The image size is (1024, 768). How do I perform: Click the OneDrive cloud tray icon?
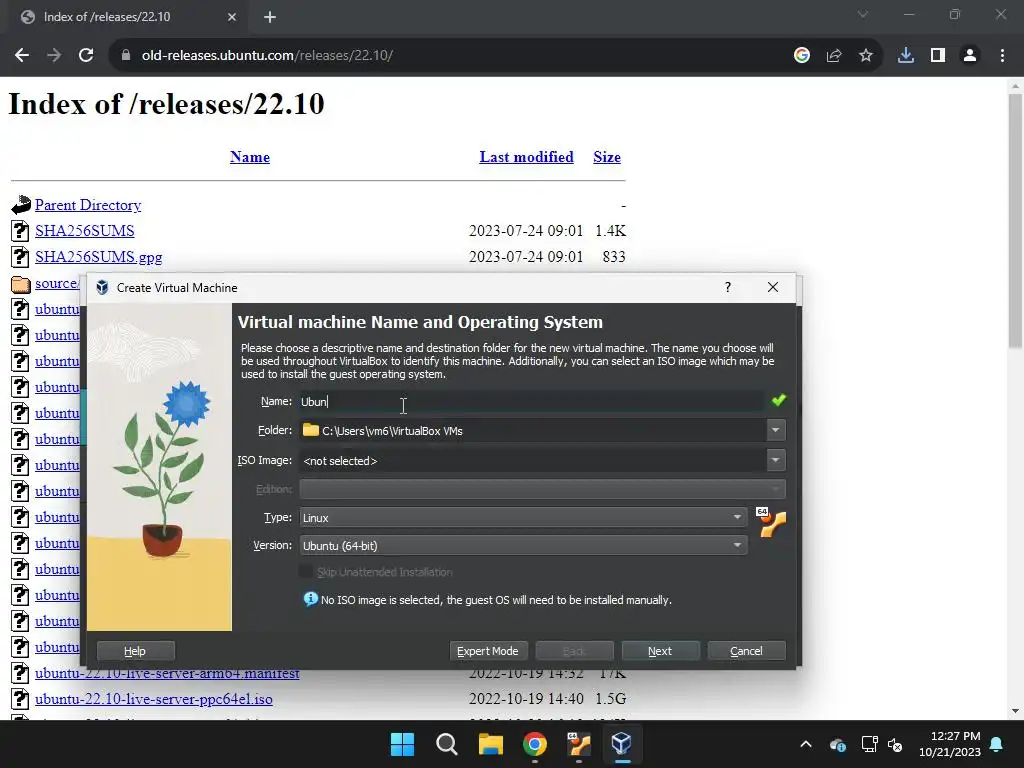tap(838, 744)
